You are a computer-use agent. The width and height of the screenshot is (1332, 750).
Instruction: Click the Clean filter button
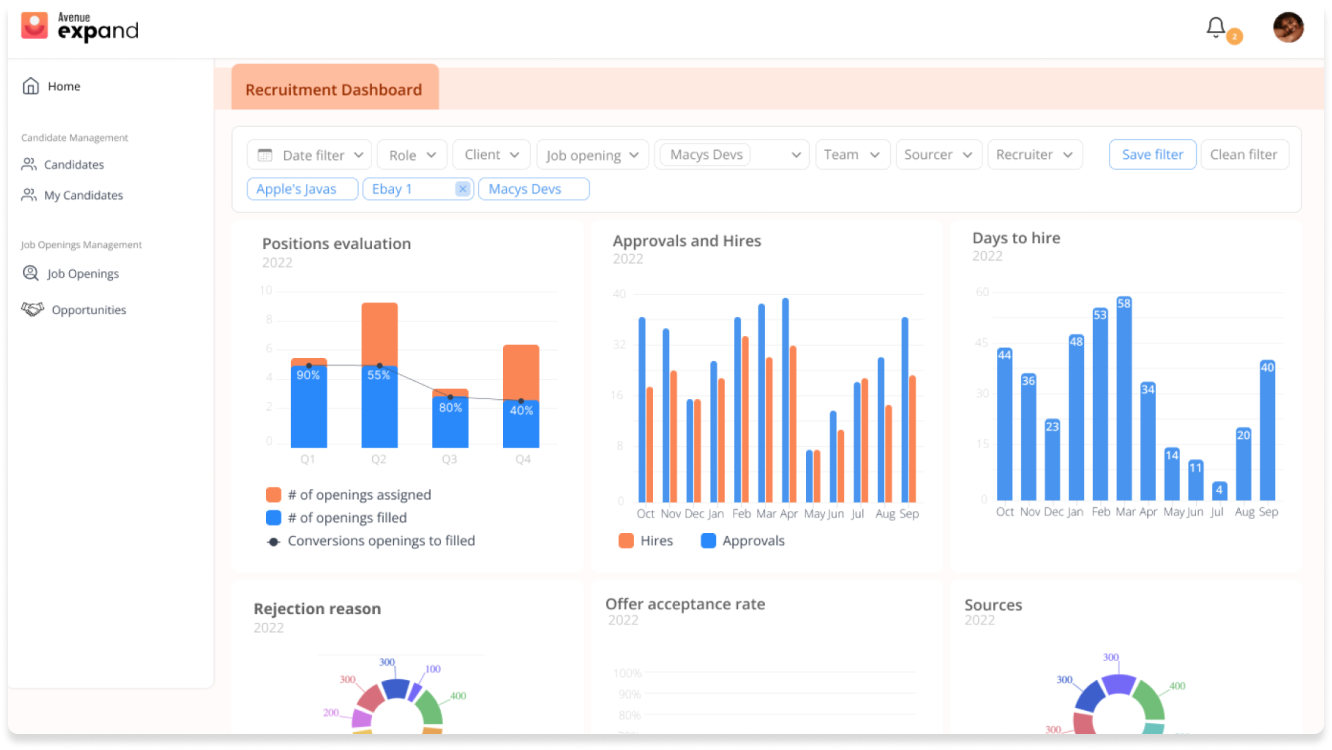1244,154
